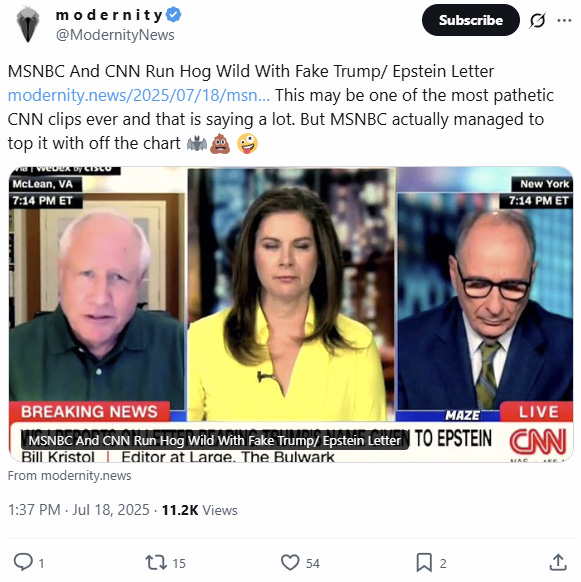
Task: Open the @ModernityNews handle
Action: tap(115, 35)
